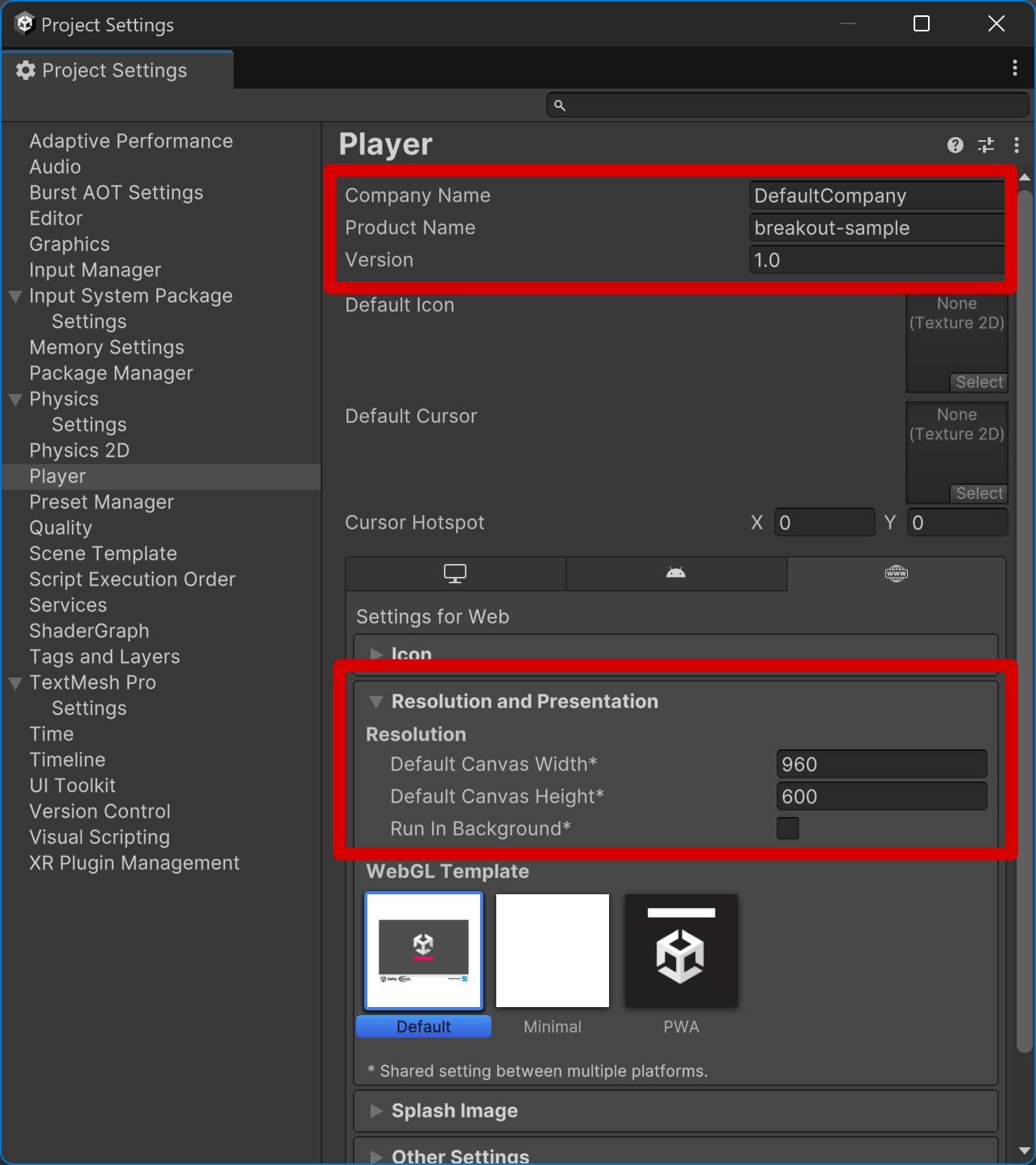Switch to the Web platform tab

[897, 574]
